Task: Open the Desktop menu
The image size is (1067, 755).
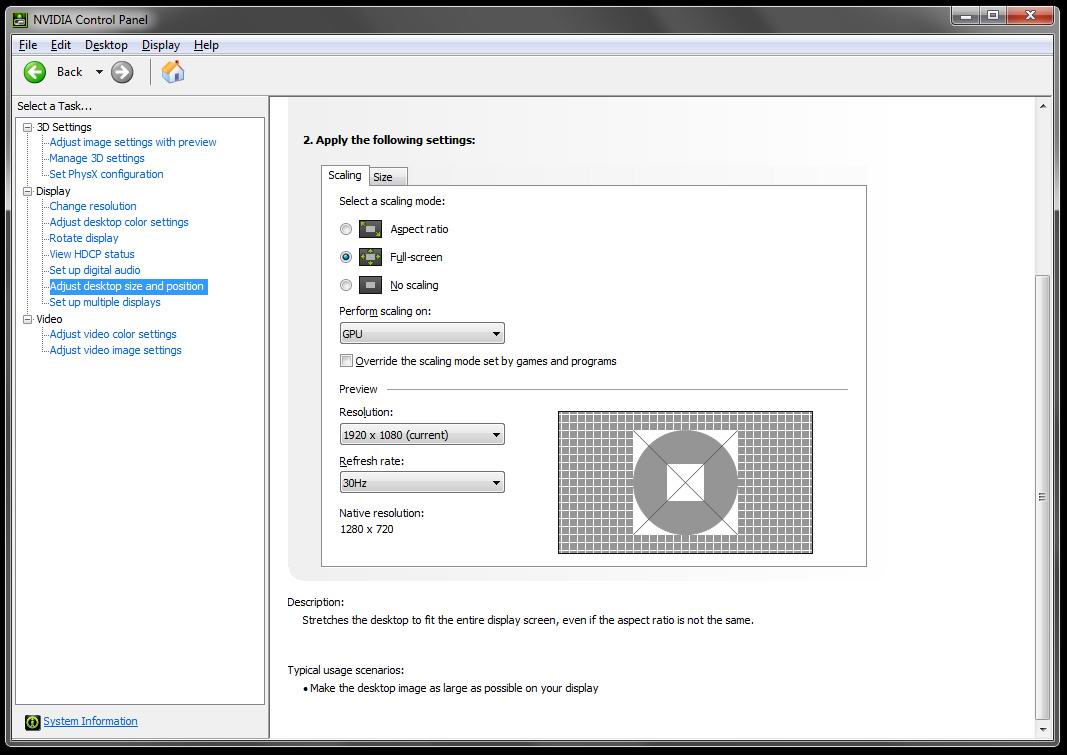Action: [106, 45]
